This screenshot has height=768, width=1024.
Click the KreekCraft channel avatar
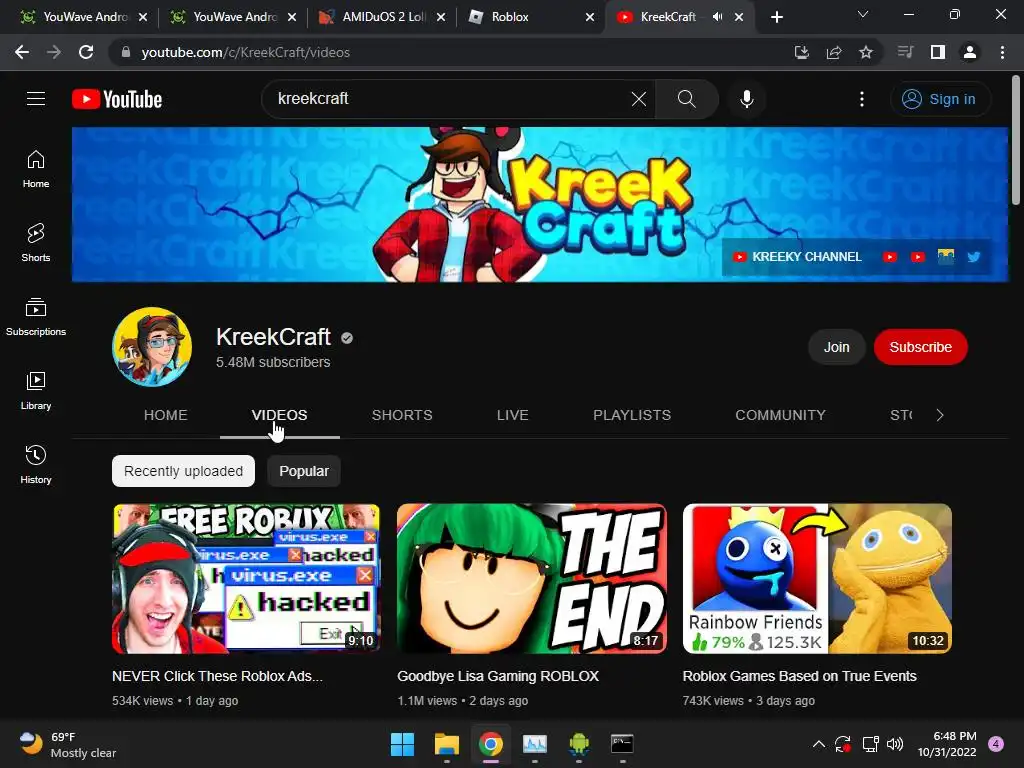(152, 347)
